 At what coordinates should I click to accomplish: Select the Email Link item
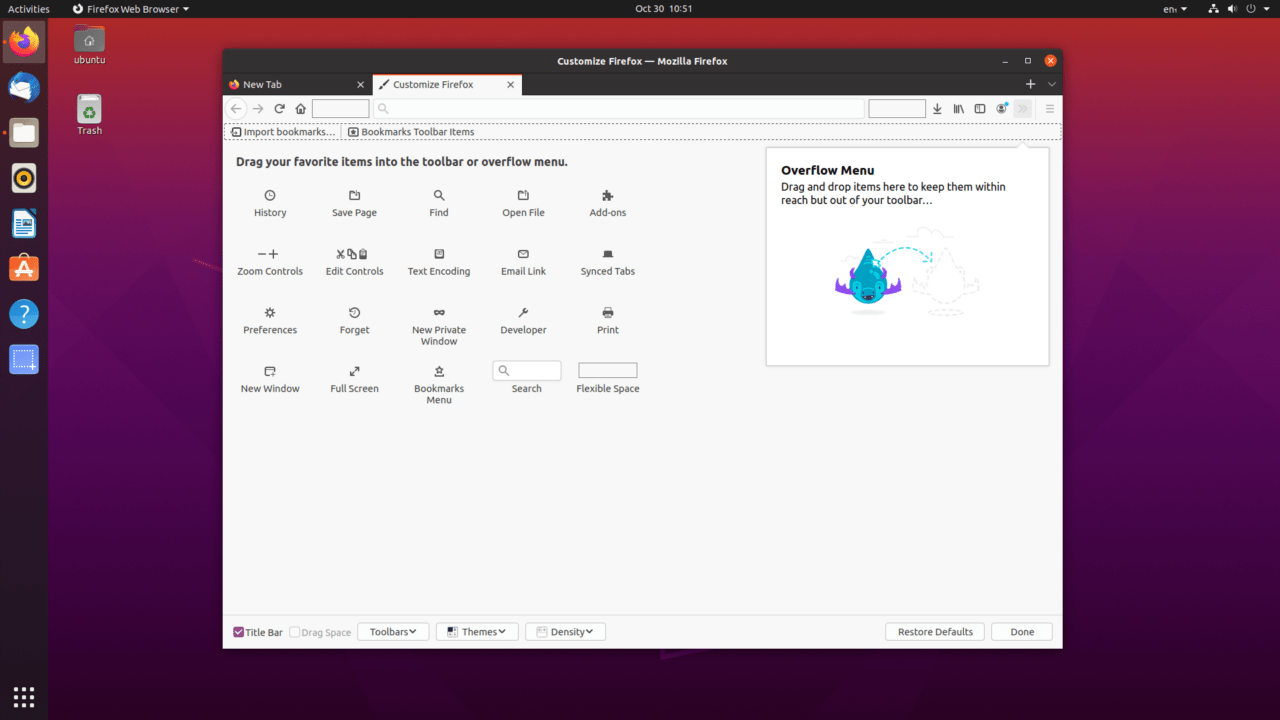coord(523,263)
